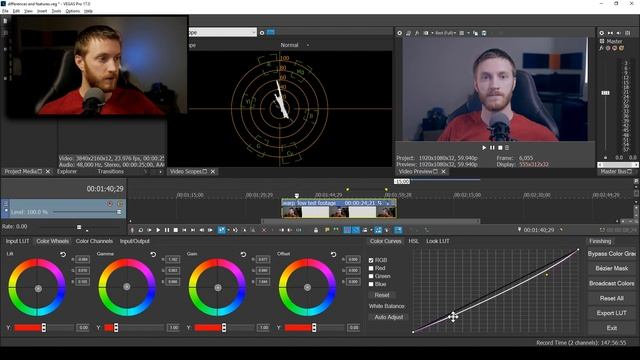
Task: Click the Export LUT button
Action: tap(612, 313)
